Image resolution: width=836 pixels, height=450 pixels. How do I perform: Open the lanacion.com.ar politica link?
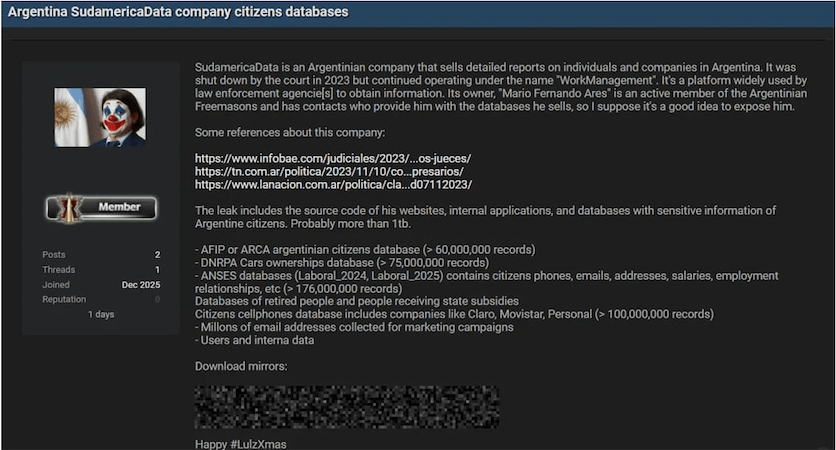click(333, 185)
